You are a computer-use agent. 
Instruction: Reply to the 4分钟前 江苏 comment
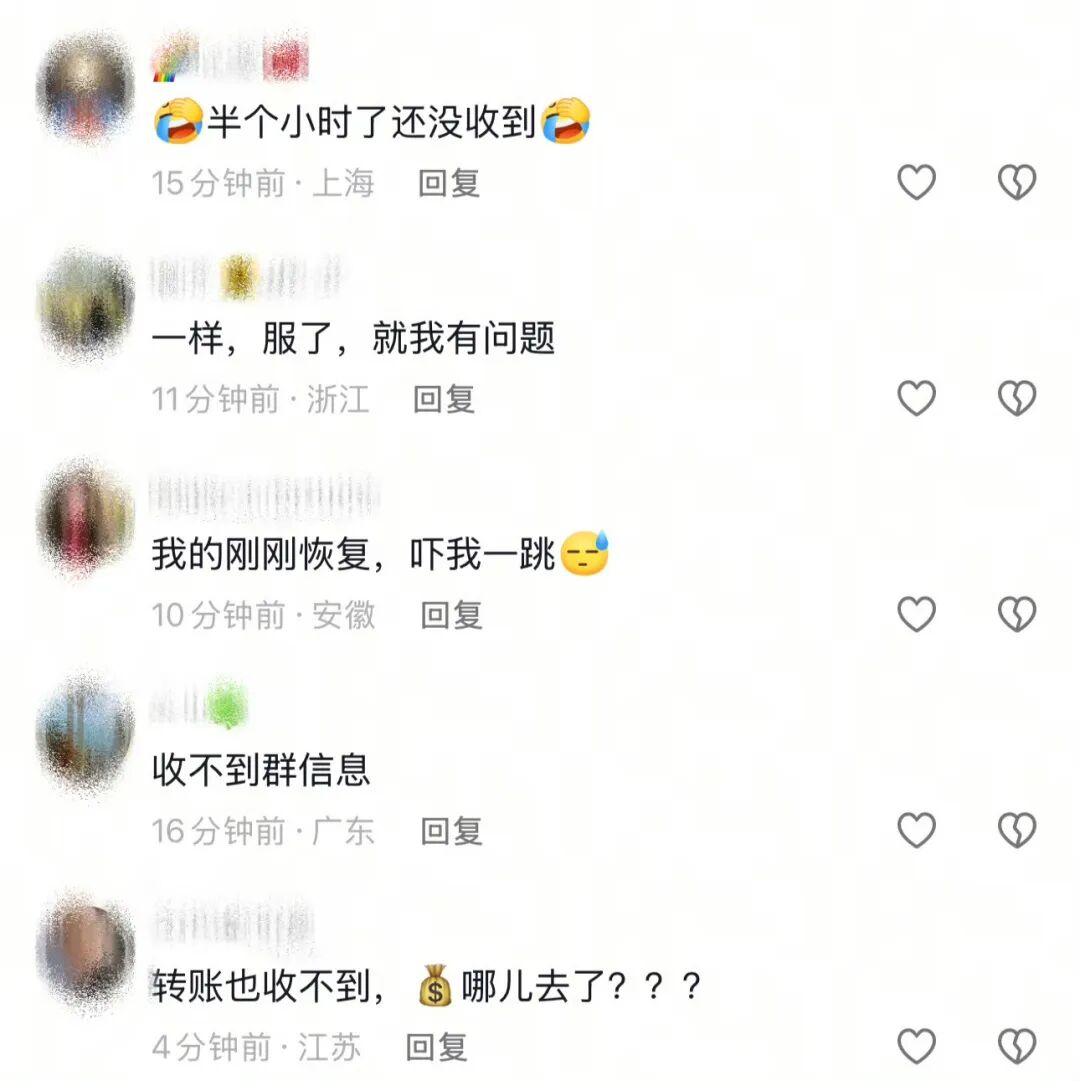(x=436, y=1047)
